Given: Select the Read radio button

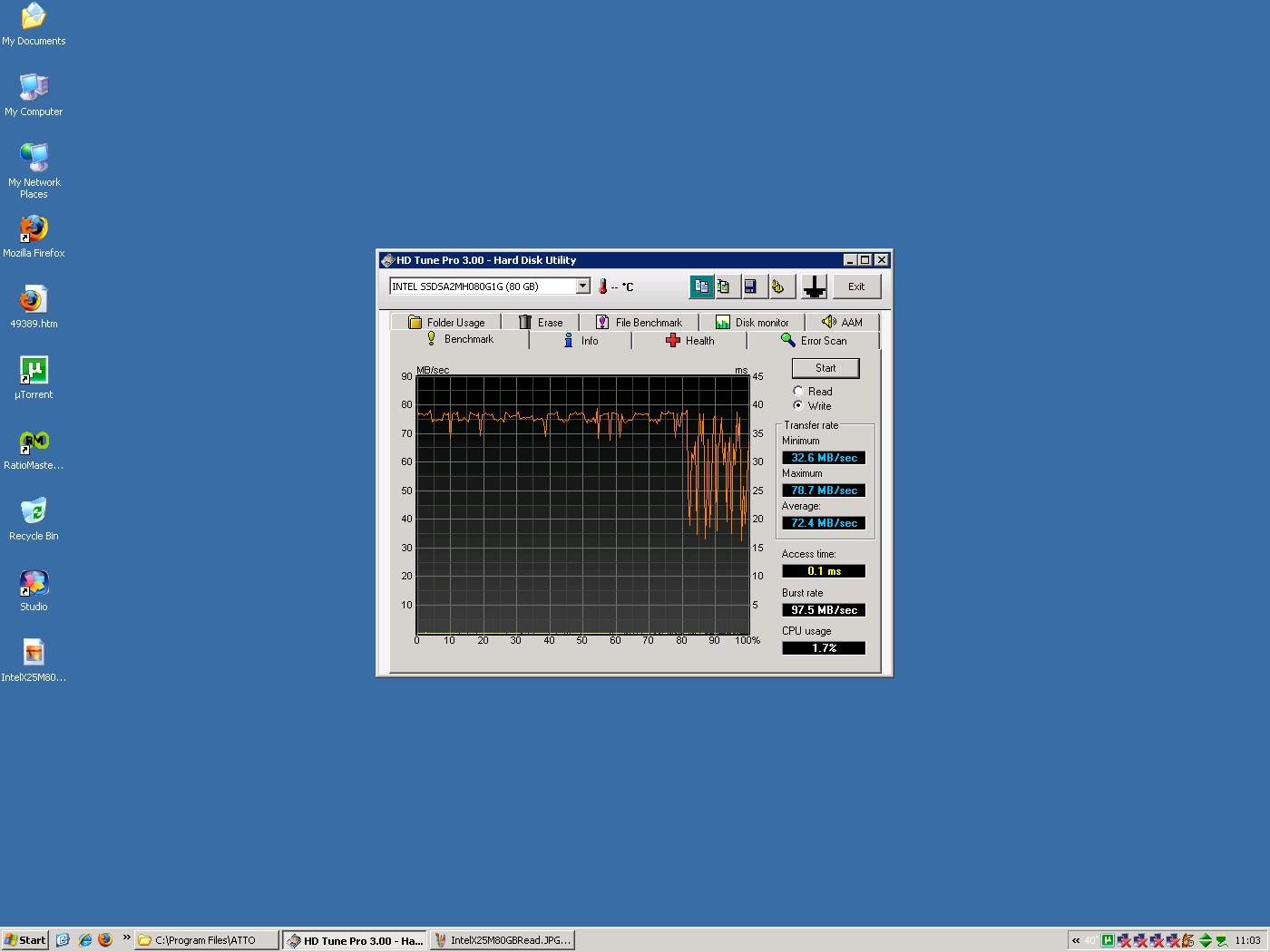Looking at the screenshot, I should click(x=798, y=392).
